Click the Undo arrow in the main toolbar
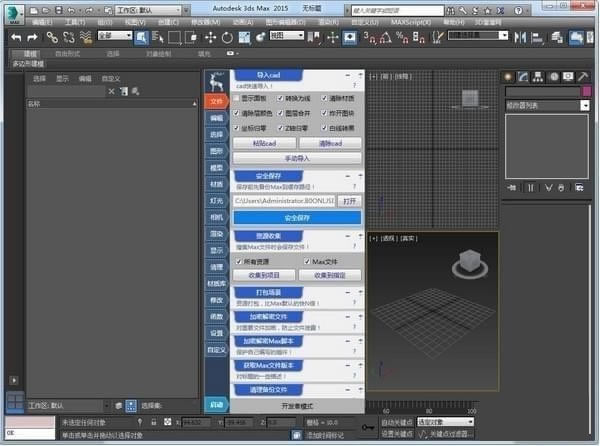 pos(17,37)
